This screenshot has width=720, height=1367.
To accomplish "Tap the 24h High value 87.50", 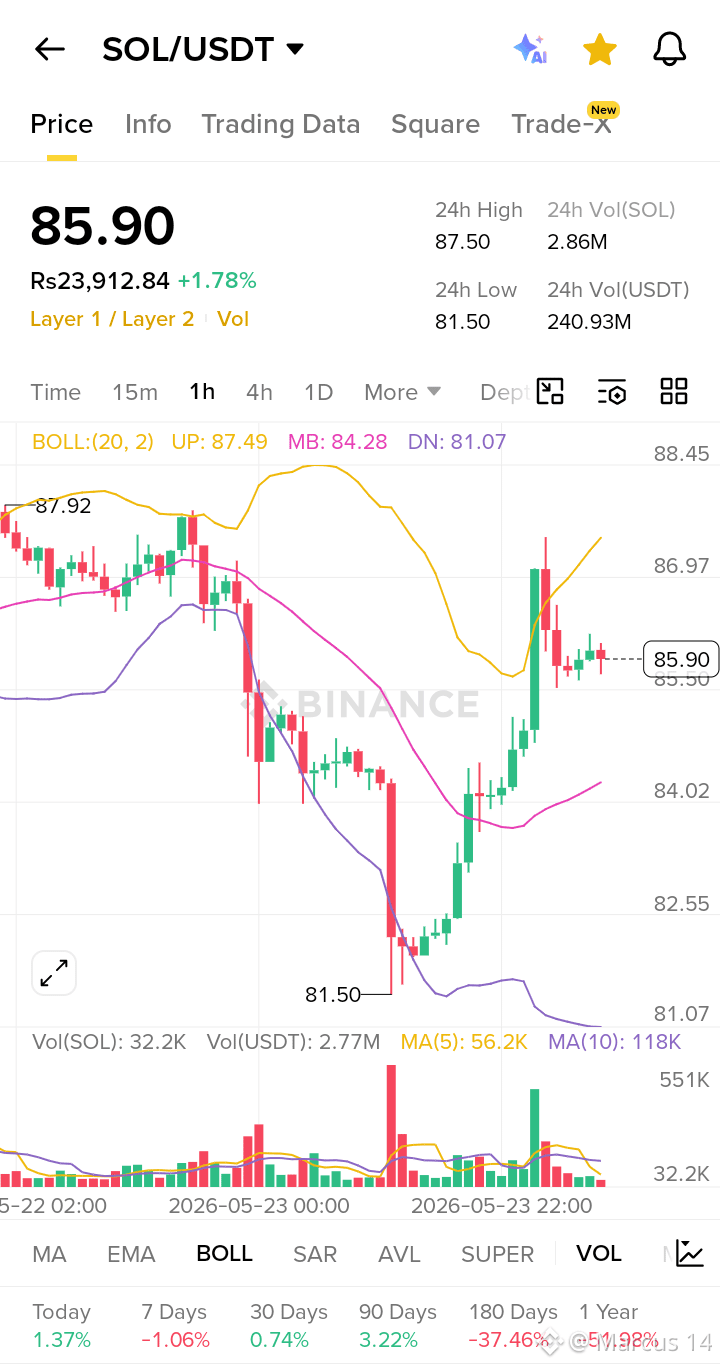I will (462, 242).
